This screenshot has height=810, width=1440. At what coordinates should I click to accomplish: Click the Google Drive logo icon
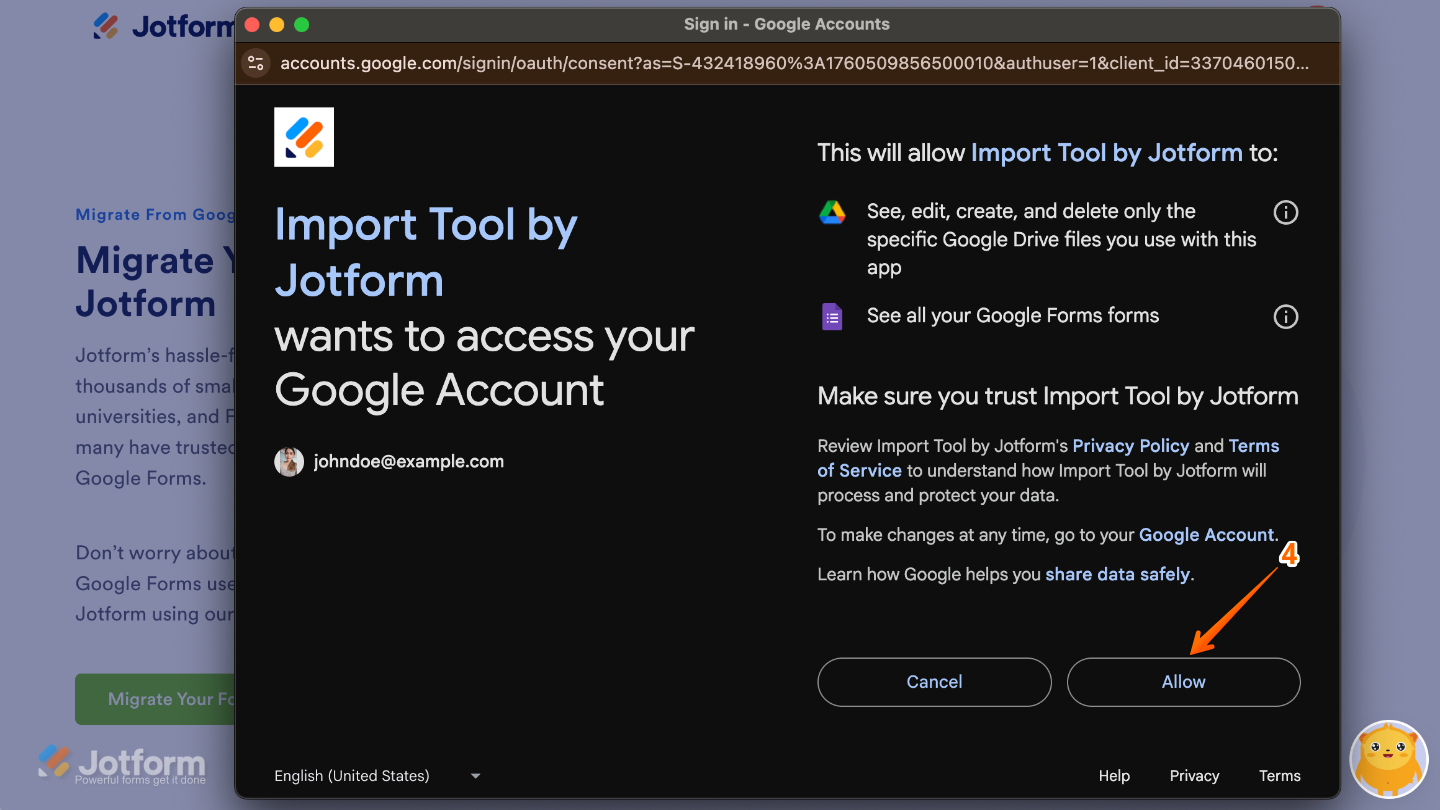point(832,212)
